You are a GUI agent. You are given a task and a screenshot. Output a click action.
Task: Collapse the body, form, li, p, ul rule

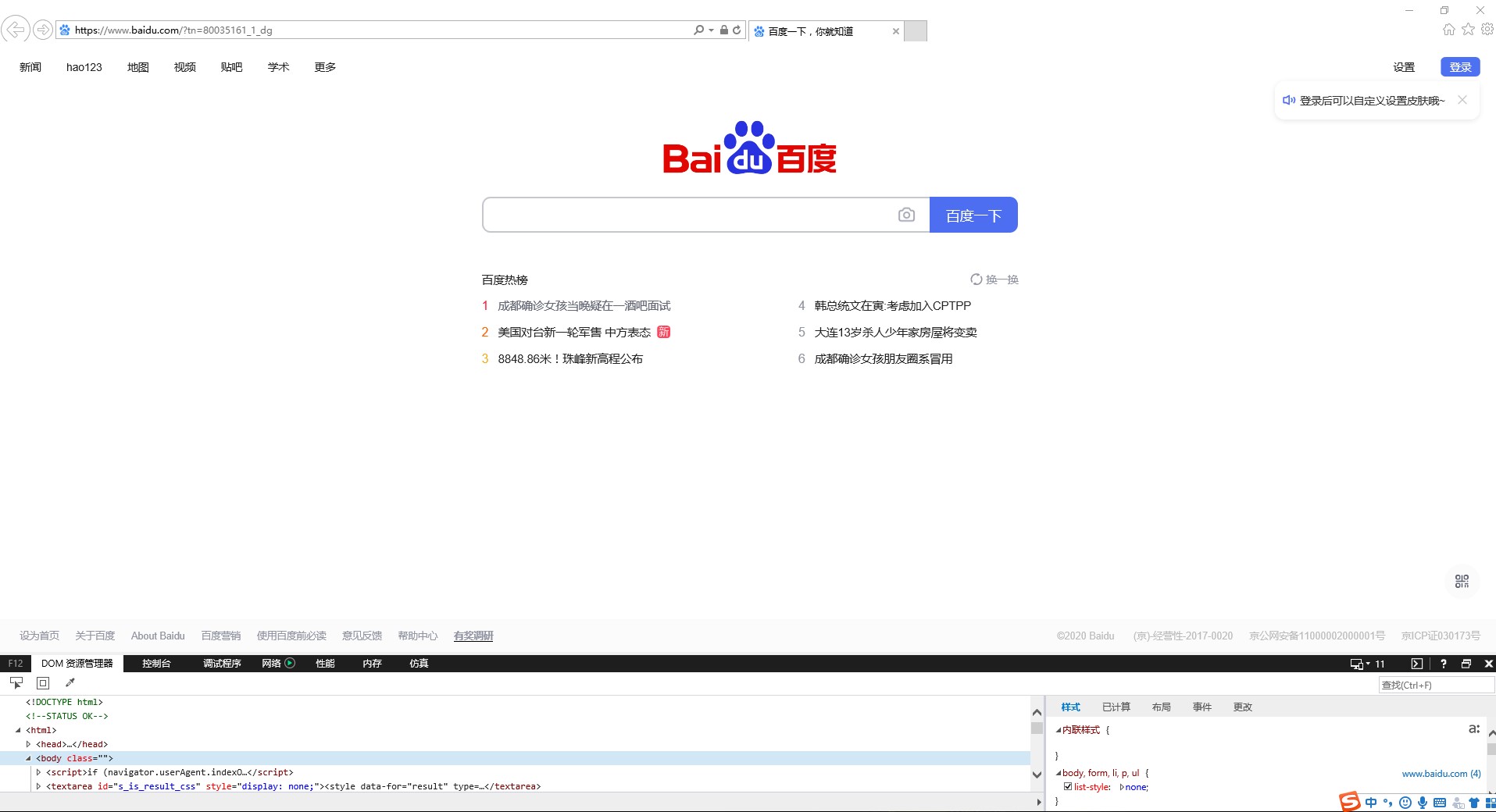coord(1059,773)
